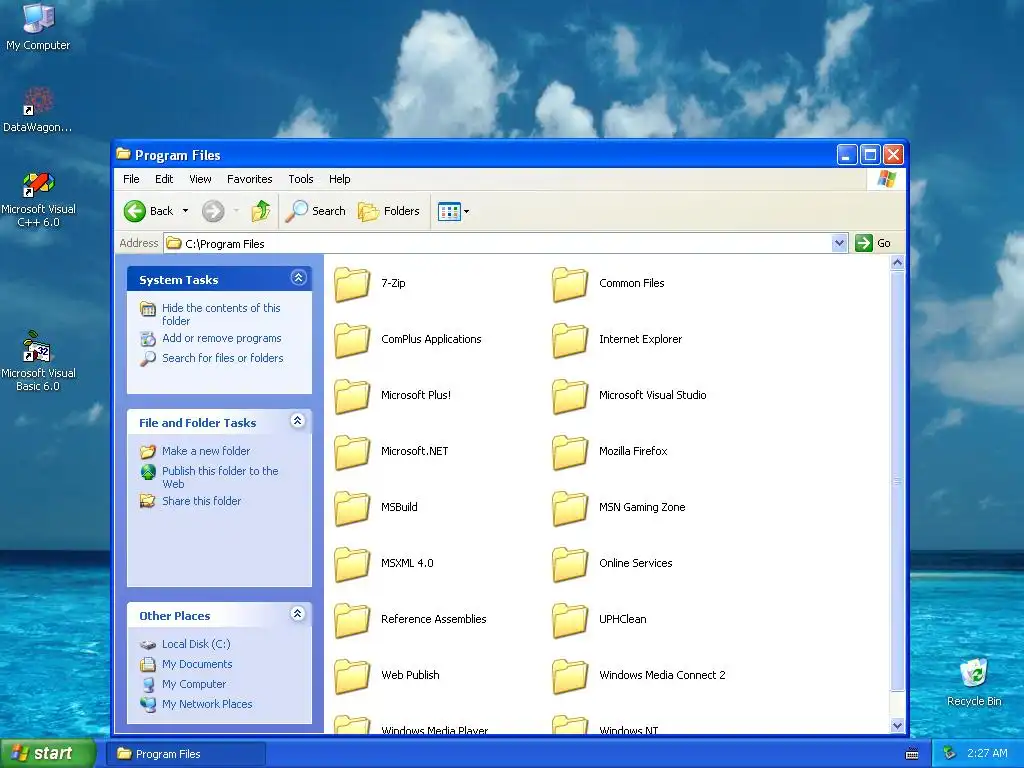The image size is (1024, 768).
Task: Go to My Documents in Other Places
Action: pyautogui.click(x=197, y=664)
